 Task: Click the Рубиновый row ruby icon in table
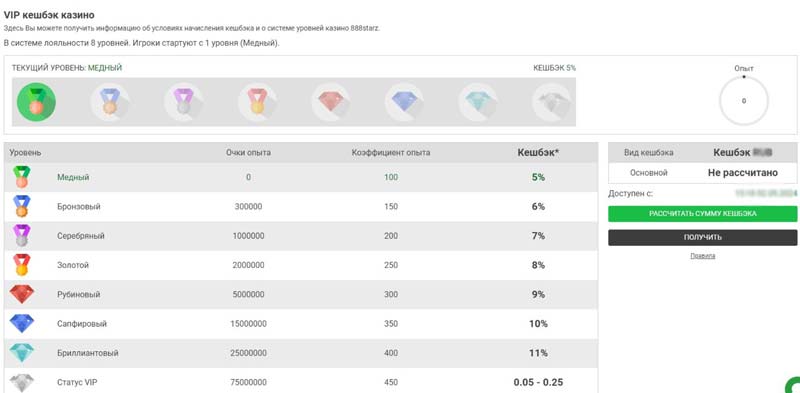[x=22, y=294]
